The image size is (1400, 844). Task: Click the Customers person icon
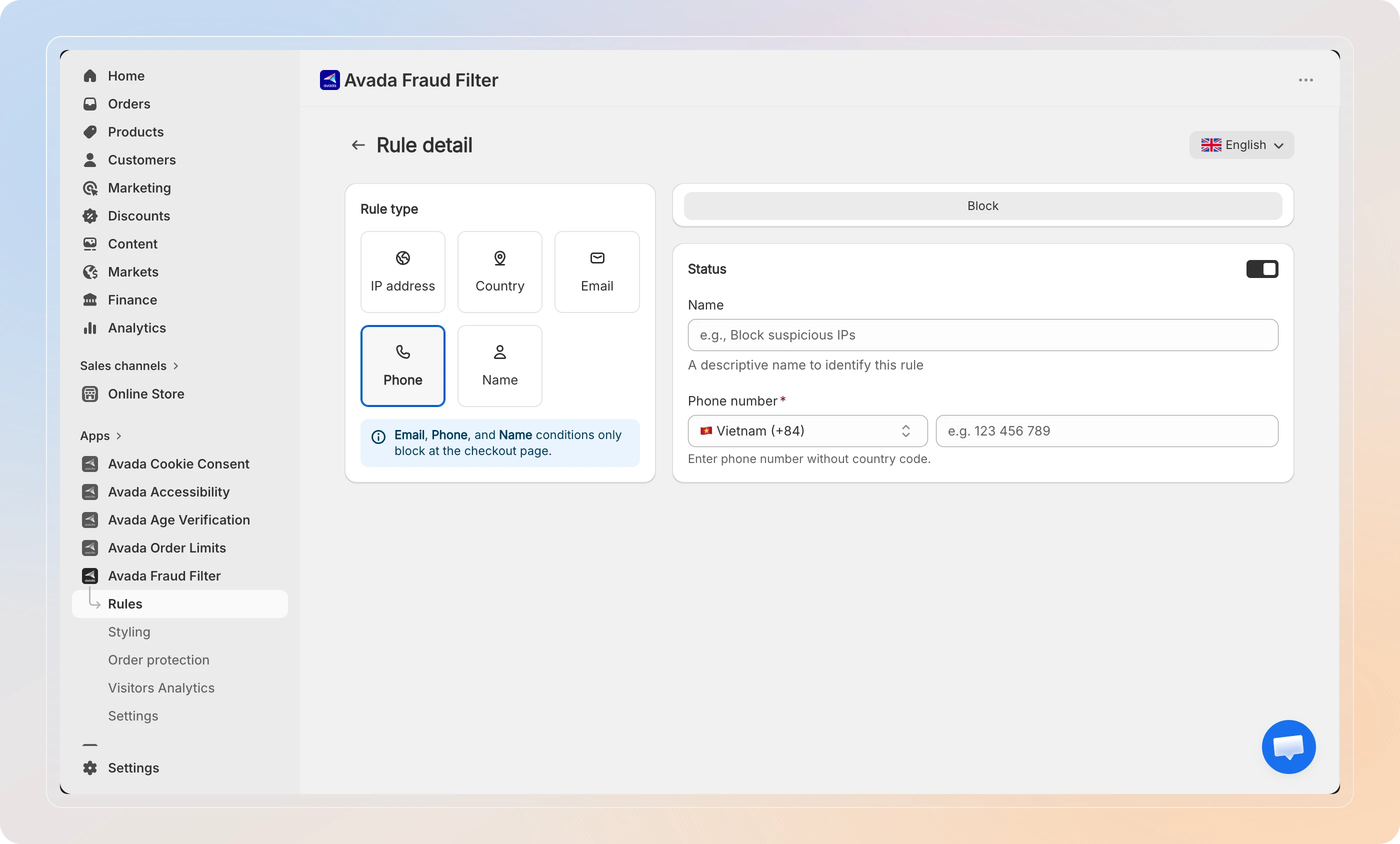pyautogui.click(x=90, y=159)
